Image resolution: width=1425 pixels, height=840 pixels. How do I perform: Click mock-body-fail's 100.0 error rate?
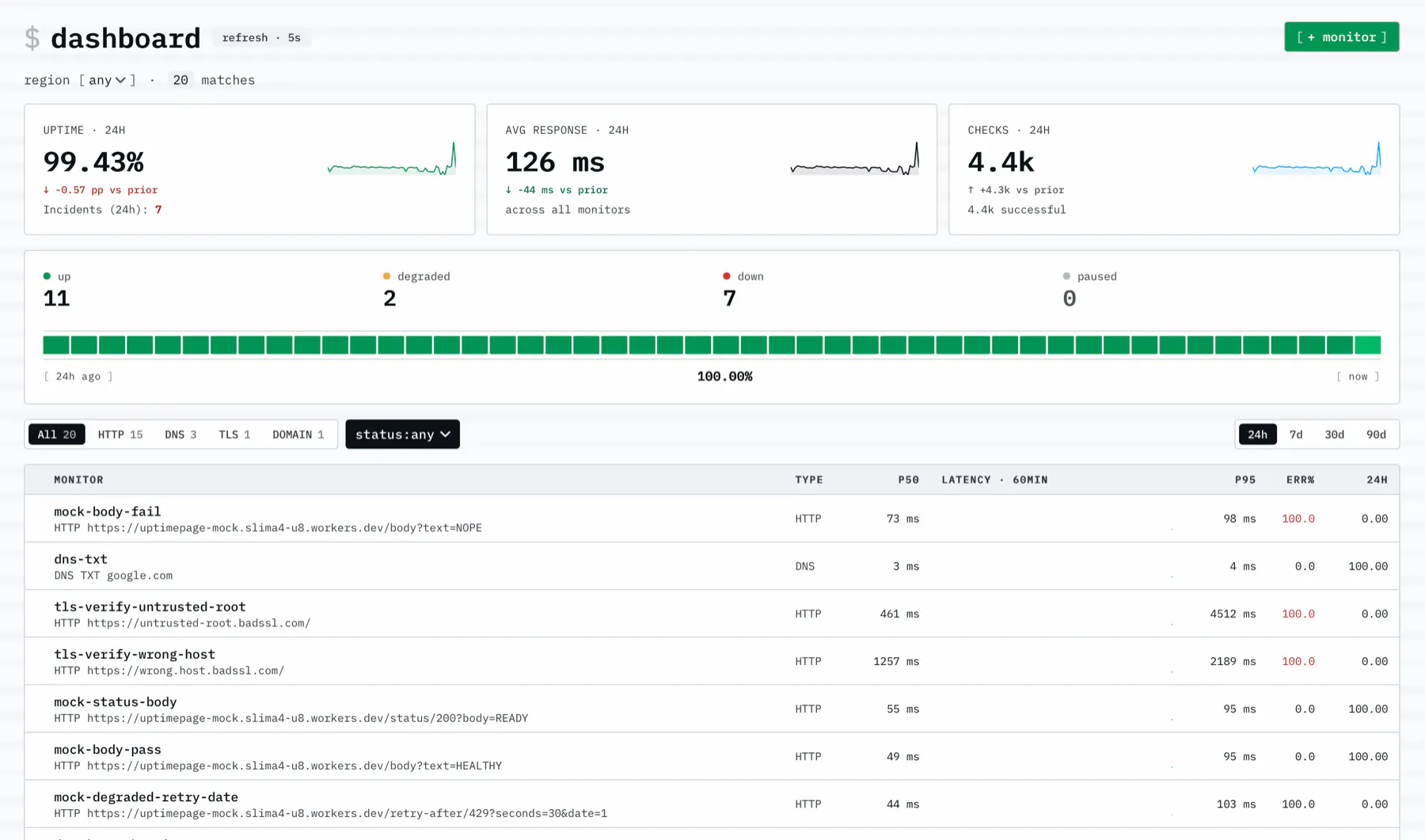pos(1298,519)
